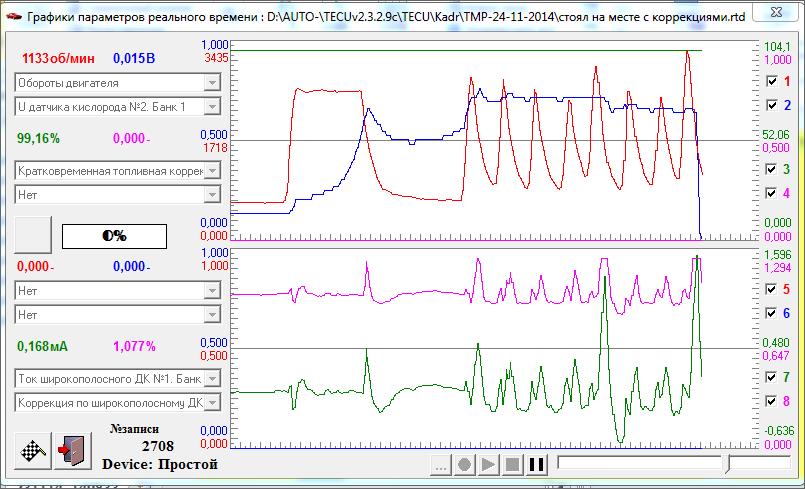Click the 0% progress indicator box

(x=114, y=236)
